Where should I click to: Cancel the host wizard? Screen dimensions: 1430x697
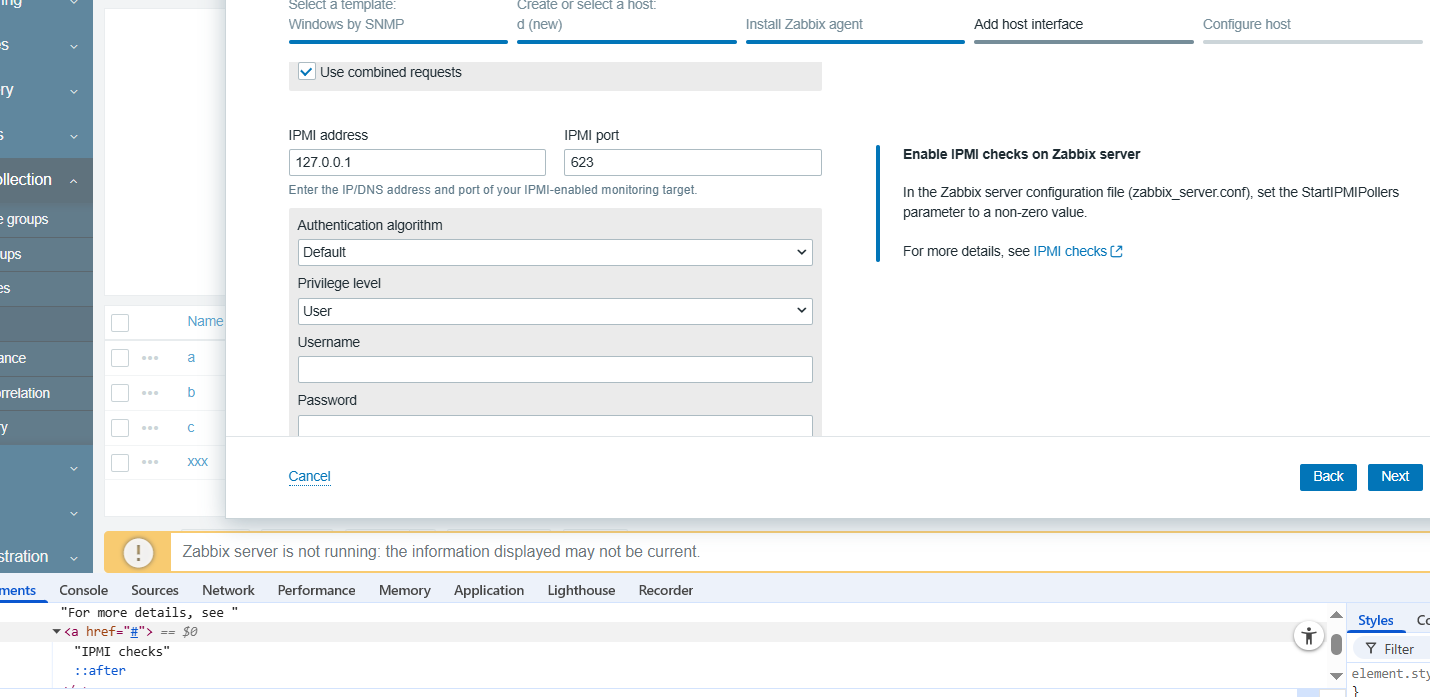point(310,476)
